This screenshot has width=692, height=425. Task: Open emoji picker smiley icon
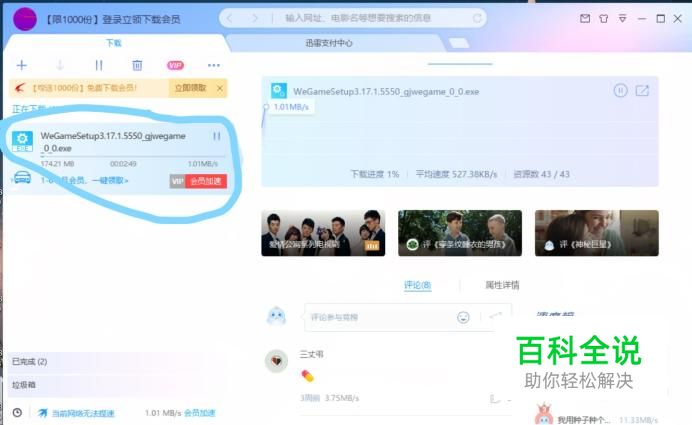[463, 317]
